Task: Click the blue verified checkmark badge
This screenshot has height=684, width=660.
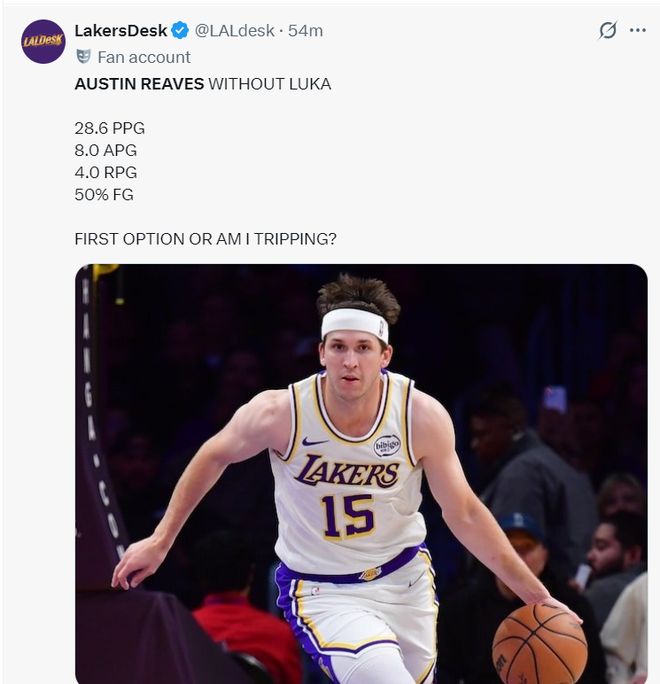Action: 180,31
